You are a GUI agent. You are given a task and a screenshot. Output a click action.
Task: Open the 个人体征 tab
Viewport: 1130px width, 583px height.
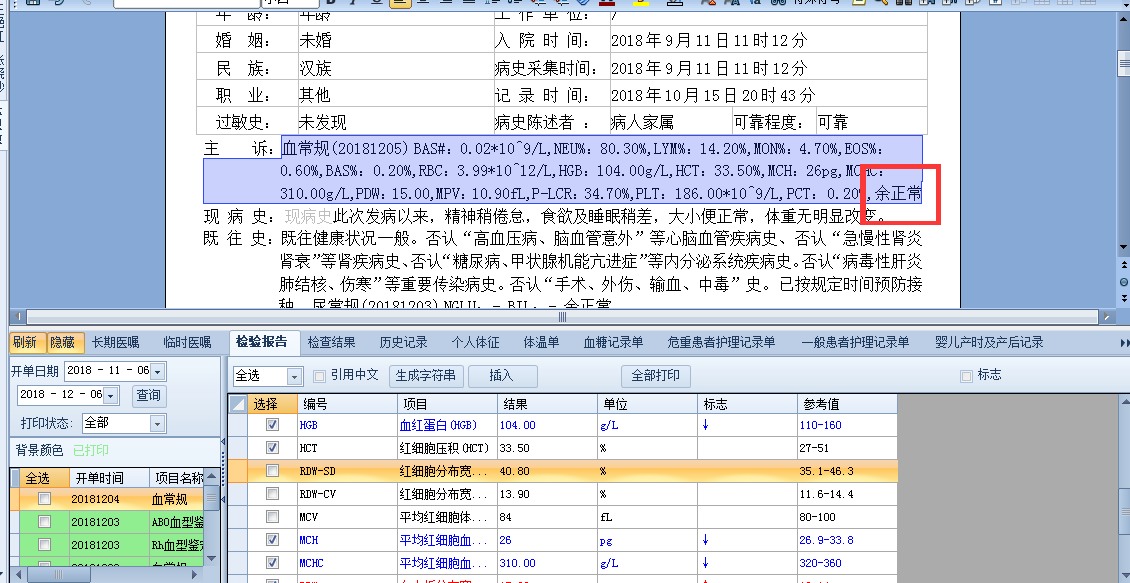click(x=476, y=342)
